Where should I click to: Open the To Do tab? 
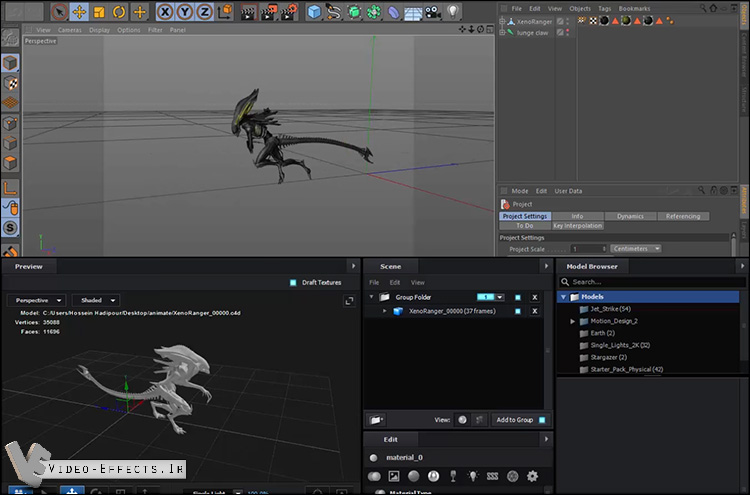click(525, 226)
